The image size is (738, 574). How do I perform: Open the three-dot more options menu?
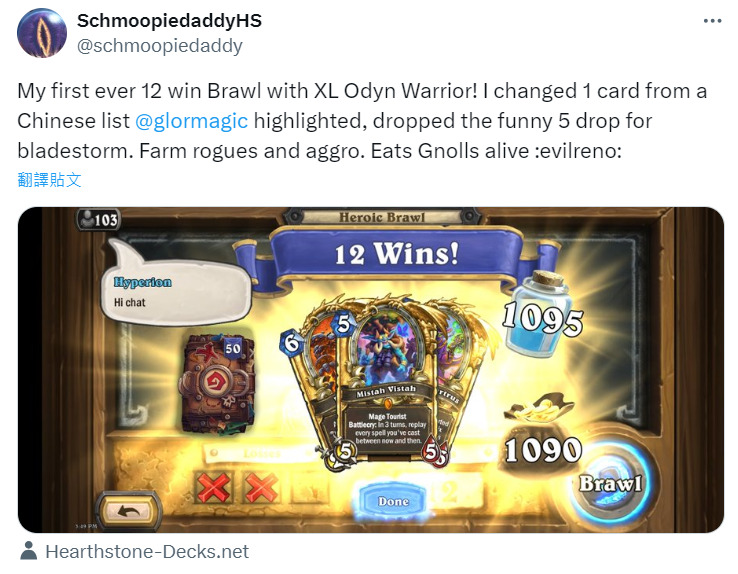pyautogui.click(x=713, y=21)
